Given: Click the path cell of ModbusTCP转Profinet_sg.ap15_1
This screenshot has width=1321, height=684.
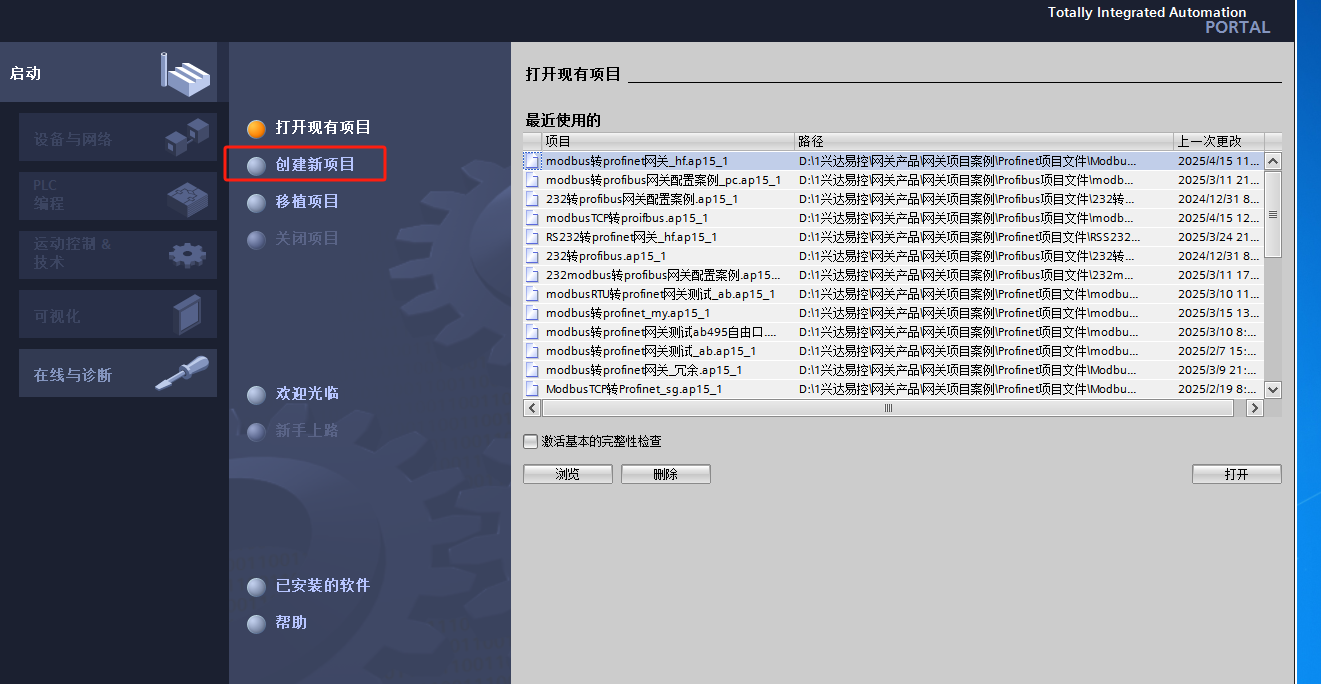Looking at the screenshot, I should [x=984, y=389].
